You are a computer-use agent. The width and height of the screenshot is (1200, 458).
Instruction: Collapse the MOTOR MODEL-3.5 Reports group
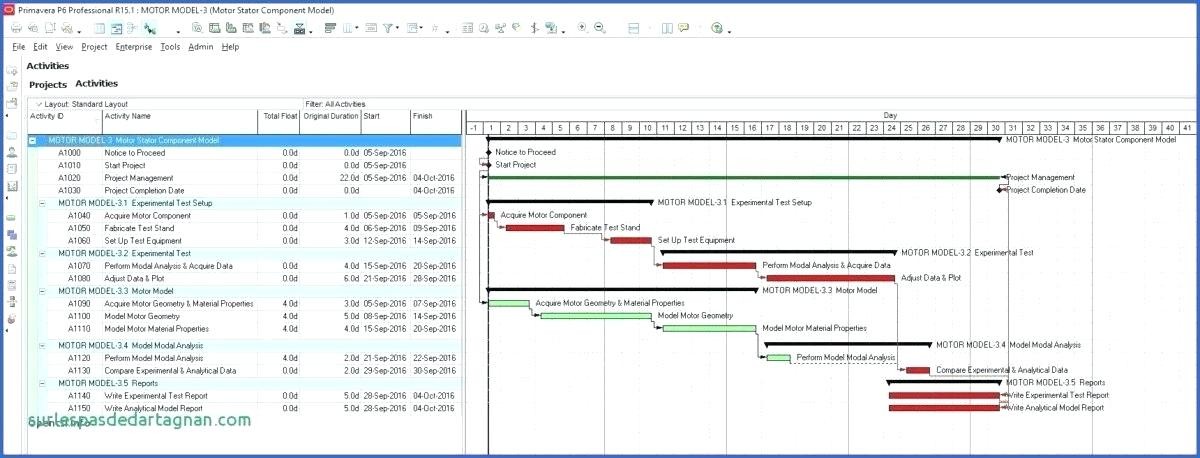pos(42,382)
